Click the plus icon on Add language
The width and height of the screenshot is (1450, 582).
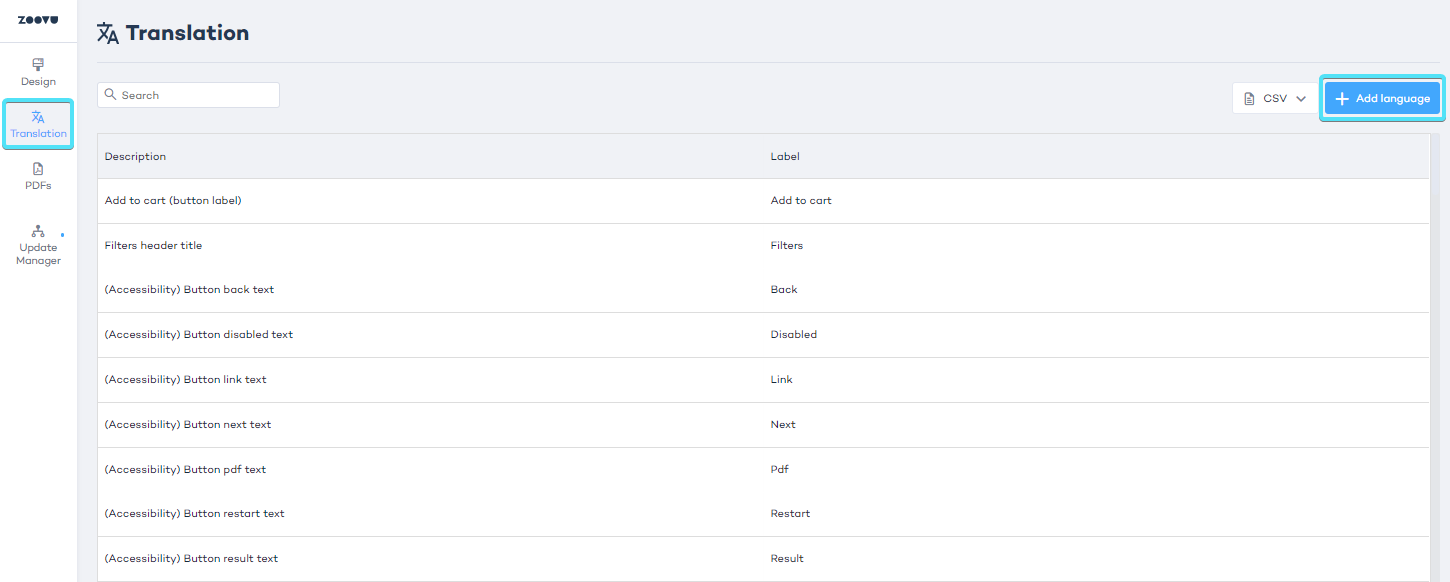tap(1341, 97)
